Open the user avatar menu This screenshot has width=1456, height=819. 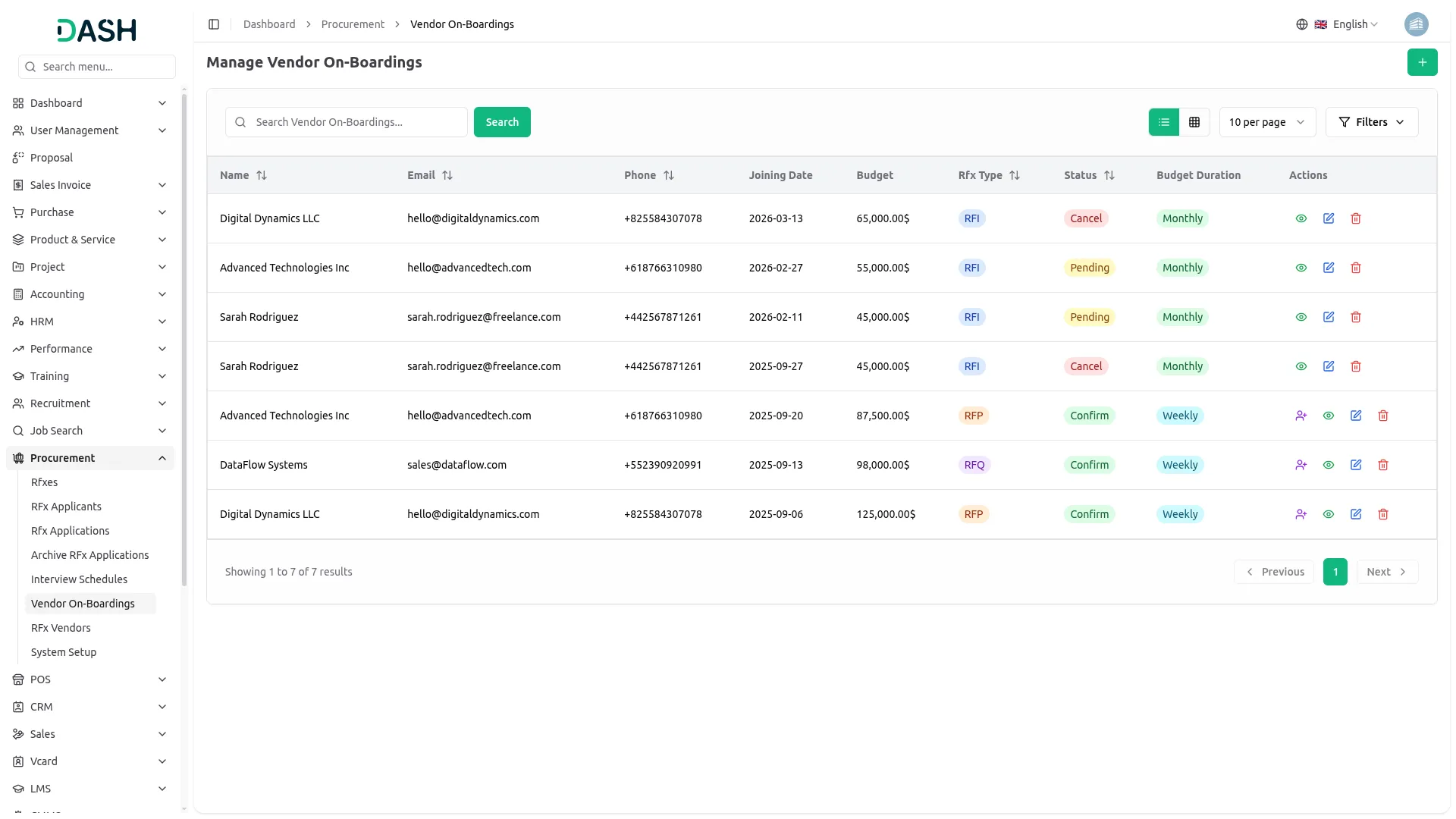(1416, 24)
